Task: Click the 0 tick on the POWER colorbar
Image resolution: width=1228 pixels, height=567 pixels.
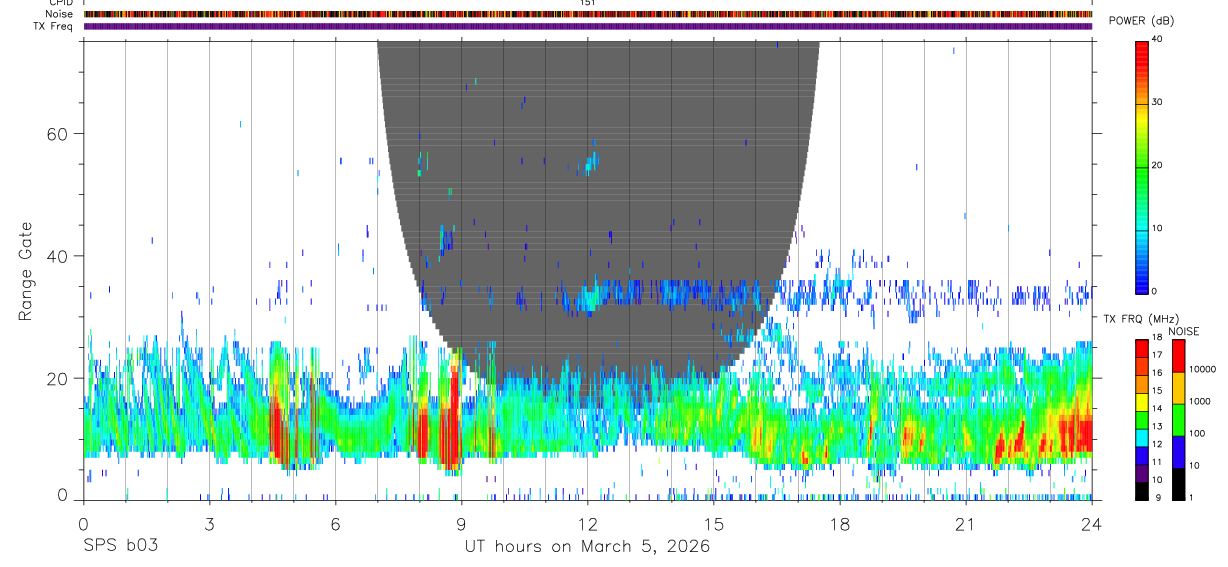Action: click(x=1154, y=291)
